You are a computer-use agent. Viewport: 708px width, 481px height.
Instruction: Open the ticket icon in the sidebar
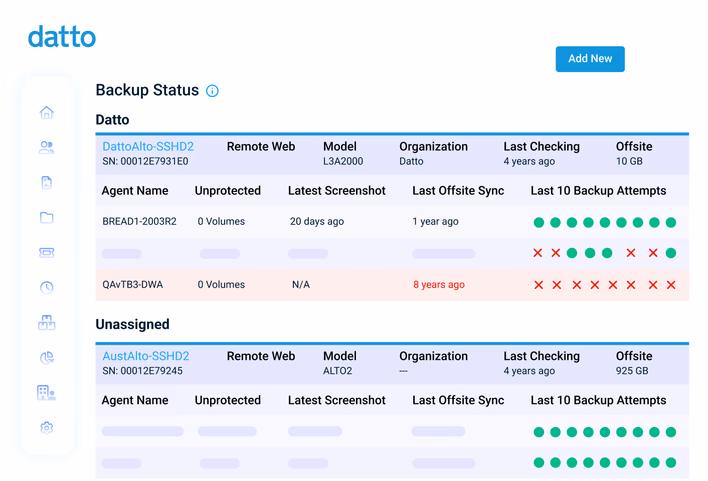(x=47, y=252)
